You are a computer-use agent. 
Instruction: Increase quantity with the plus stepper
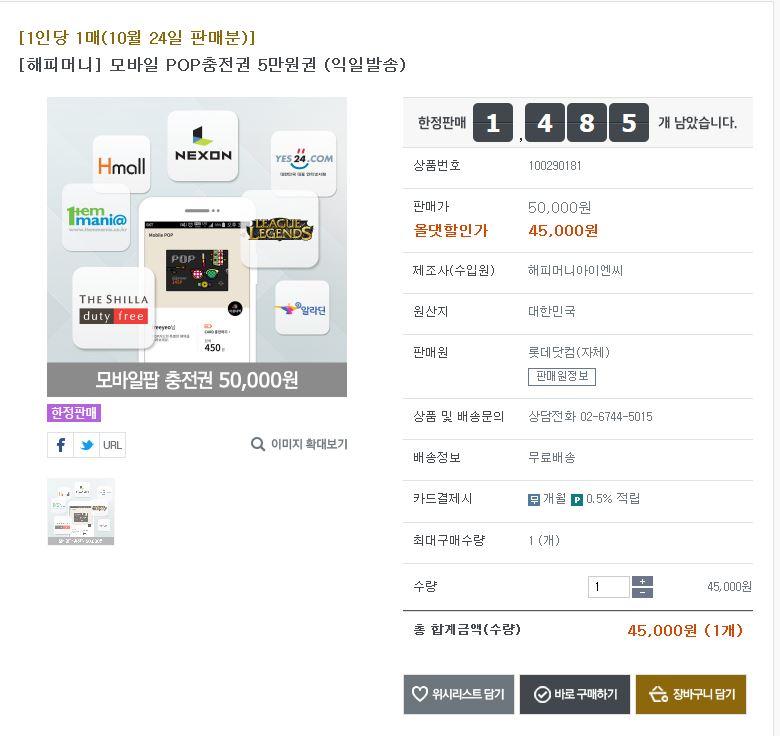click(x=642, y=581)
